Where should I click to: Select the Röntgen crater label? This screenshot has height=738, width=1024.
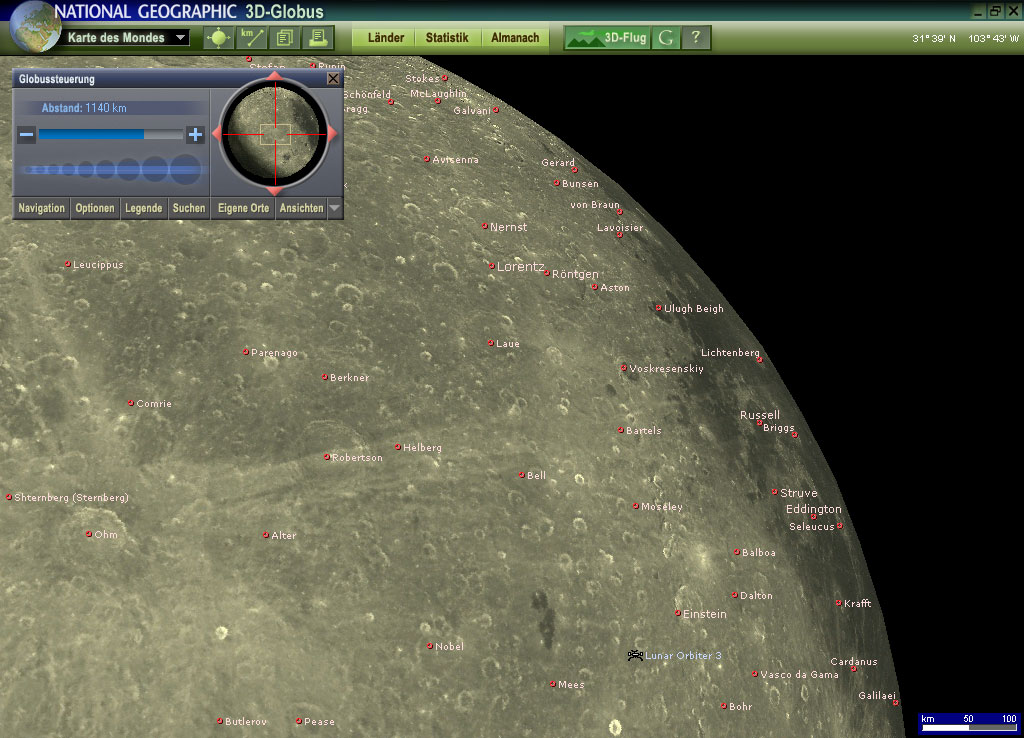coord(575,274)
